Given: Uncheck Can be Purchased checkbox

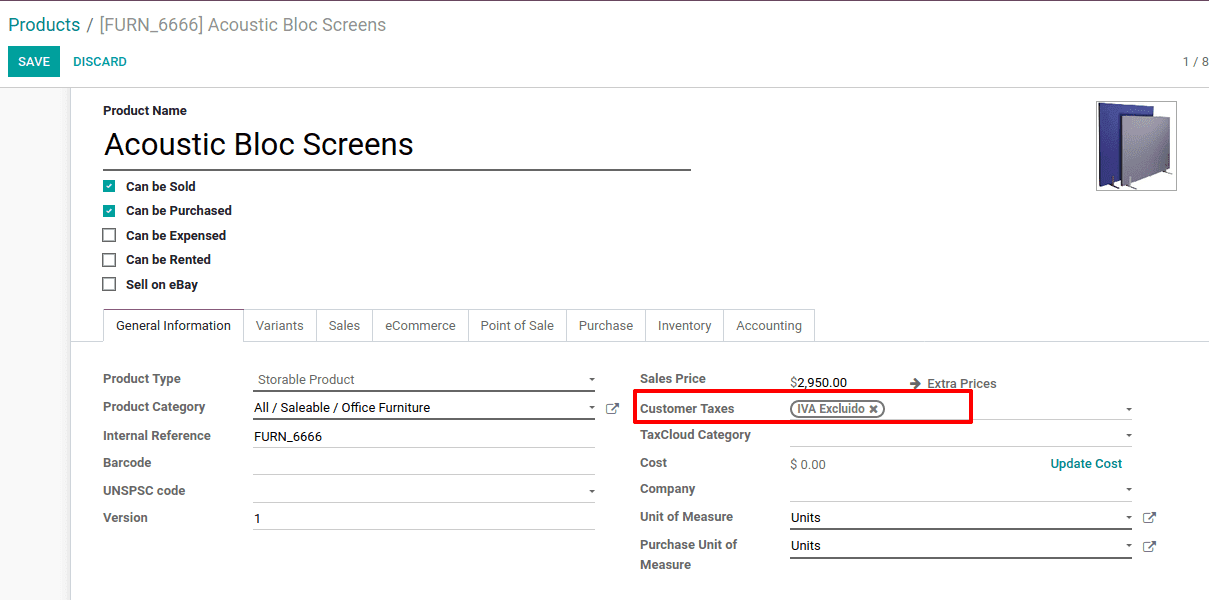Looking at the screenshot, I should tap(109, 211).
